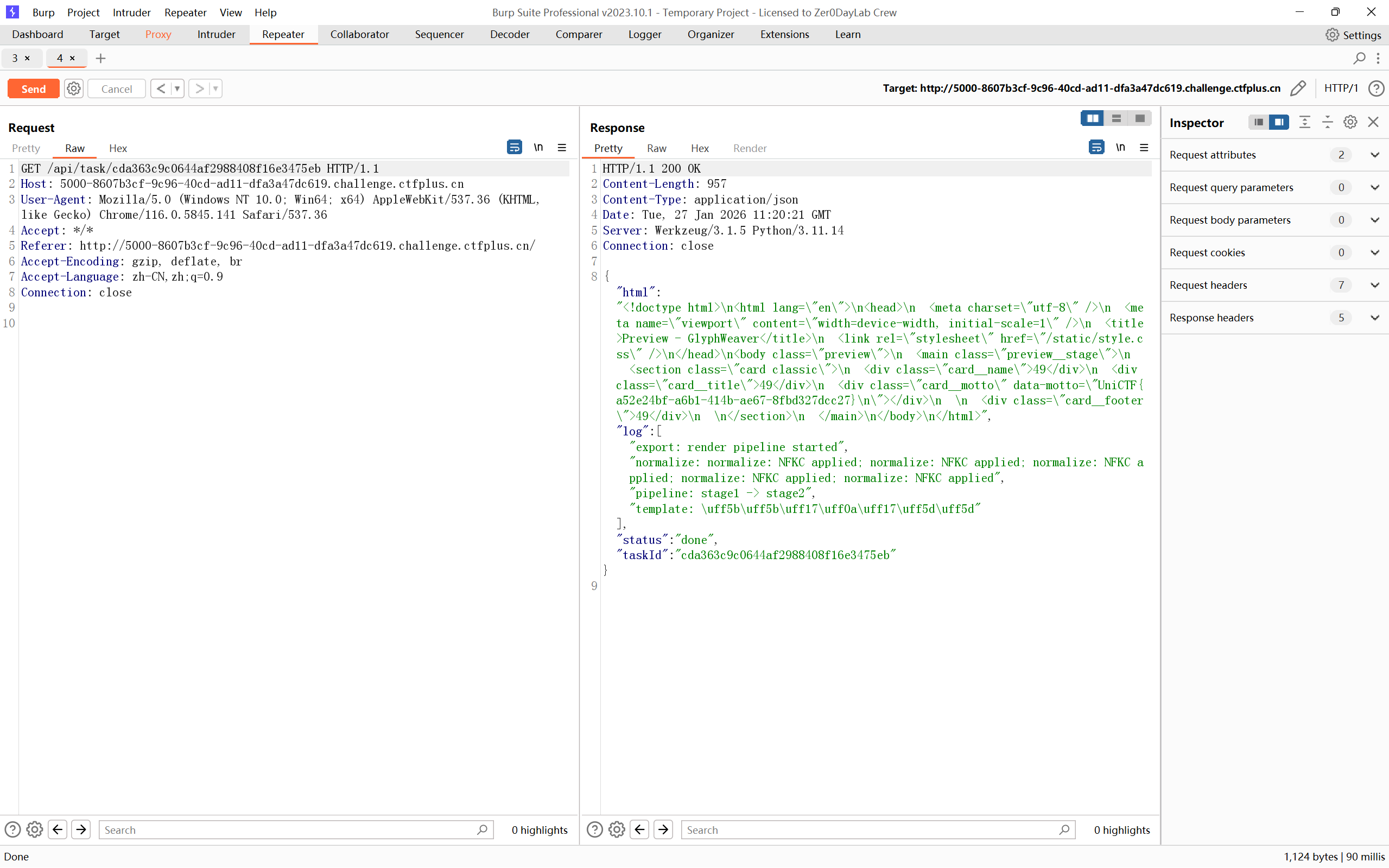The image size is (1389, 868).
Task: Click HTTP/1 protocol selector
Action: (1341, 88)
